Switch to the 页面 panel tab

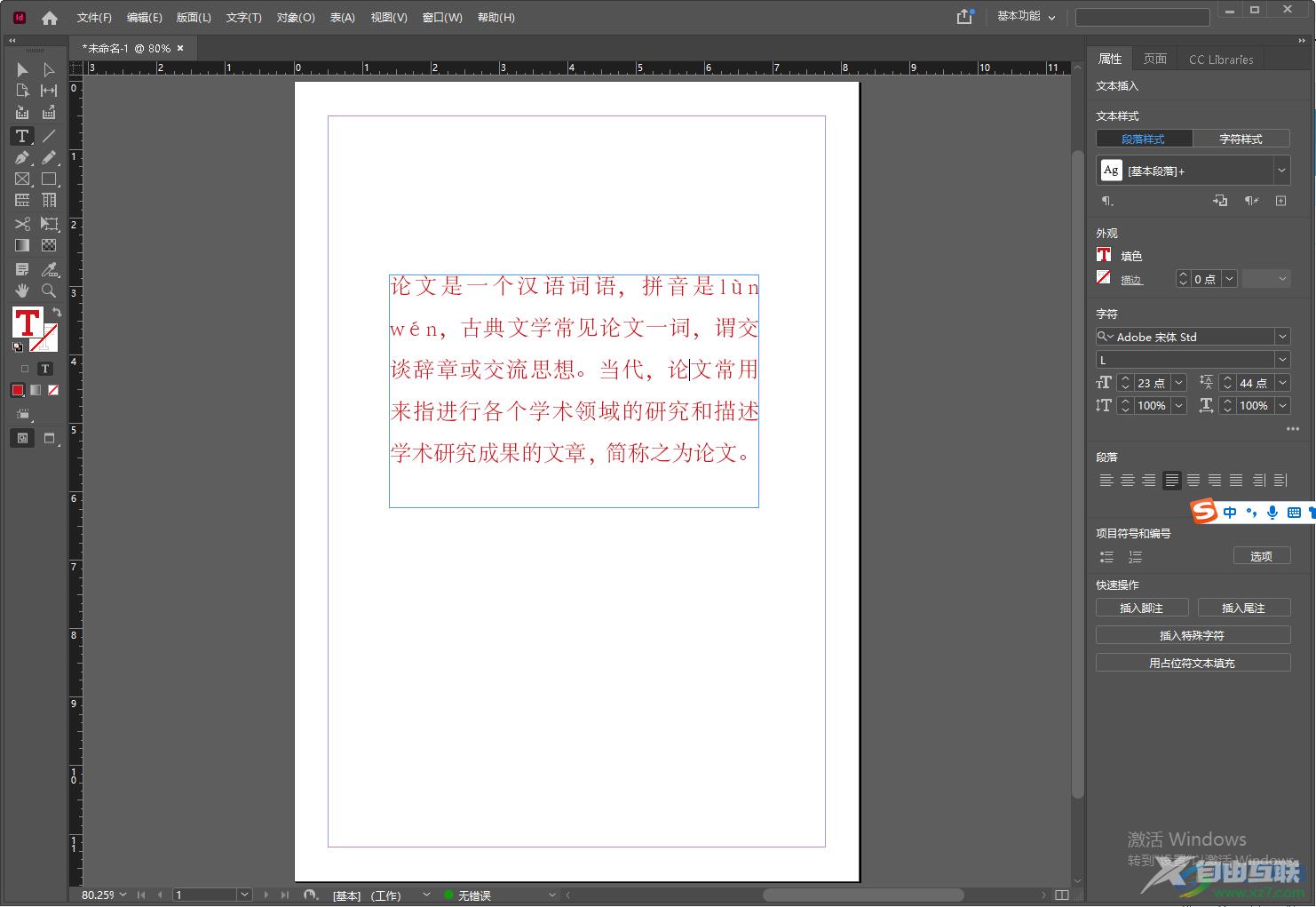pos(1155,59)
